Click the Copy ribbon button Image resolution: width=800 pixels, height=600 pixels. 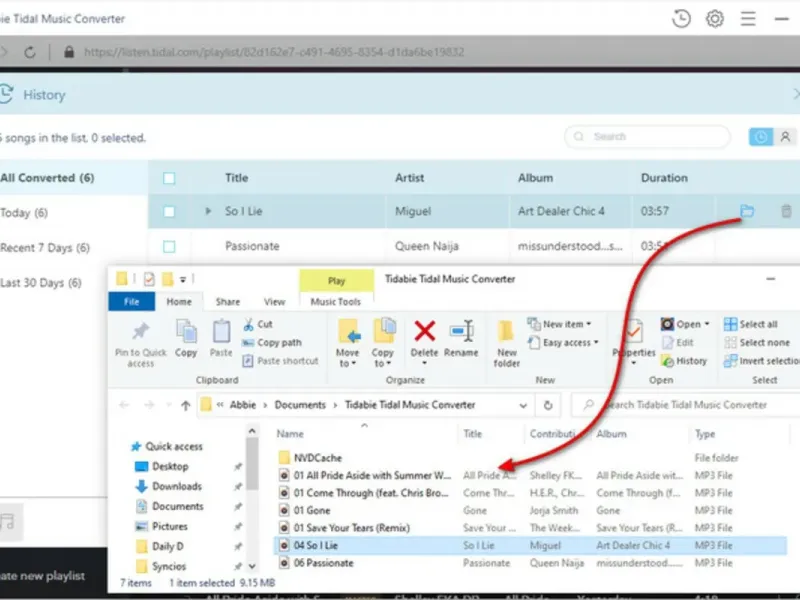186,339
